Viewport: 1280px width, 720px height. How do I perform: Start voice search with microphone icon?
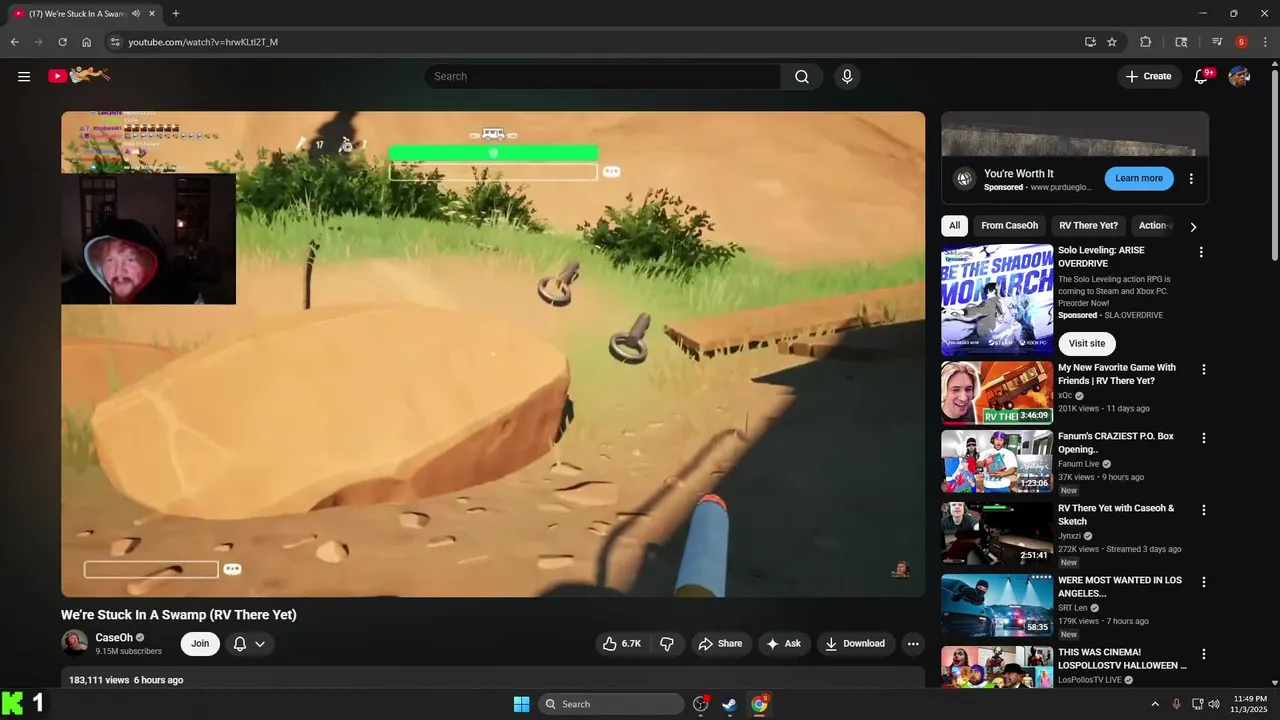coord(847,76)
